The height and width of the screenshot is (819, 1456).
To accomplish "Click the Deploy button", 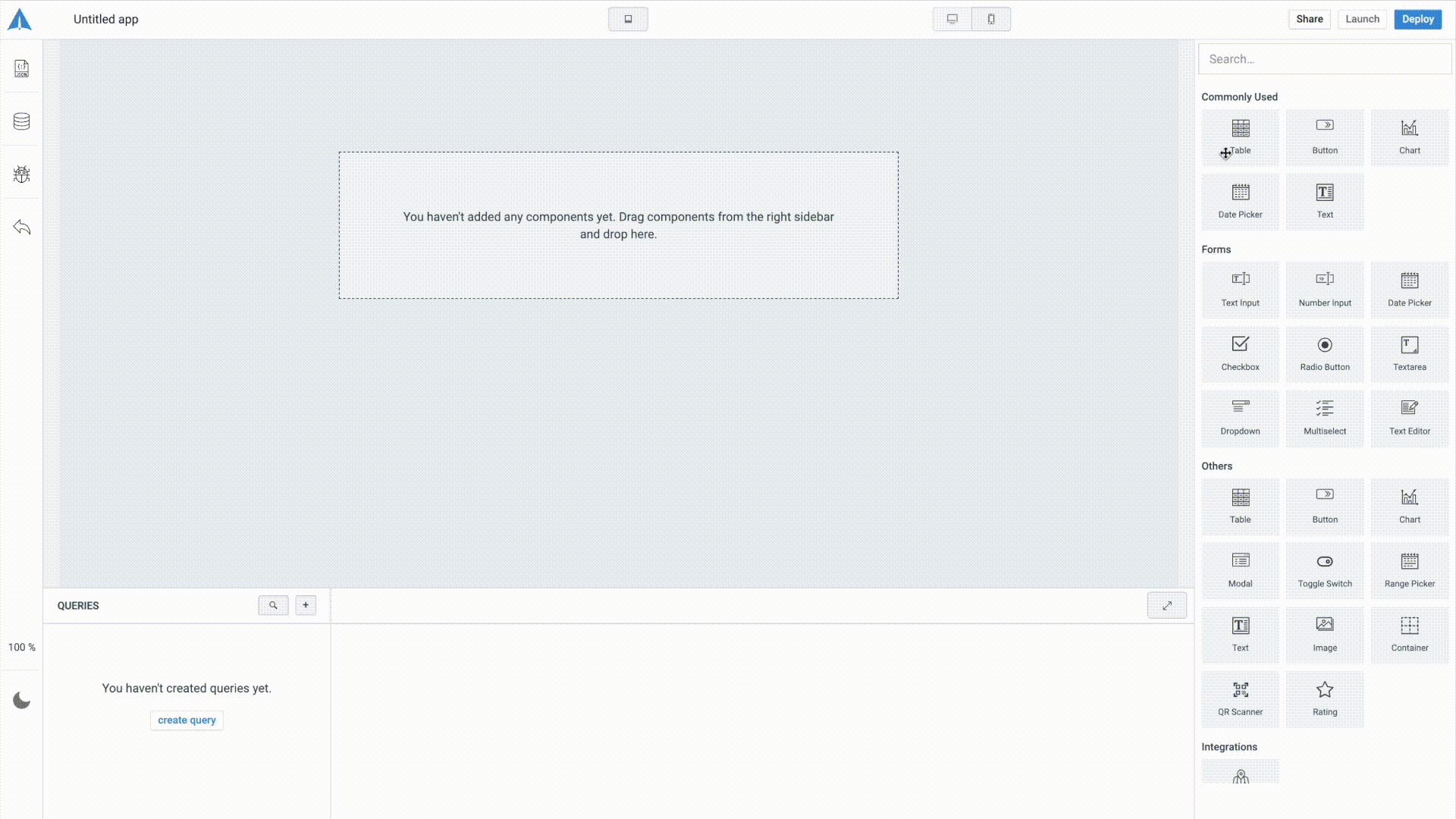I will (1417, 19).
